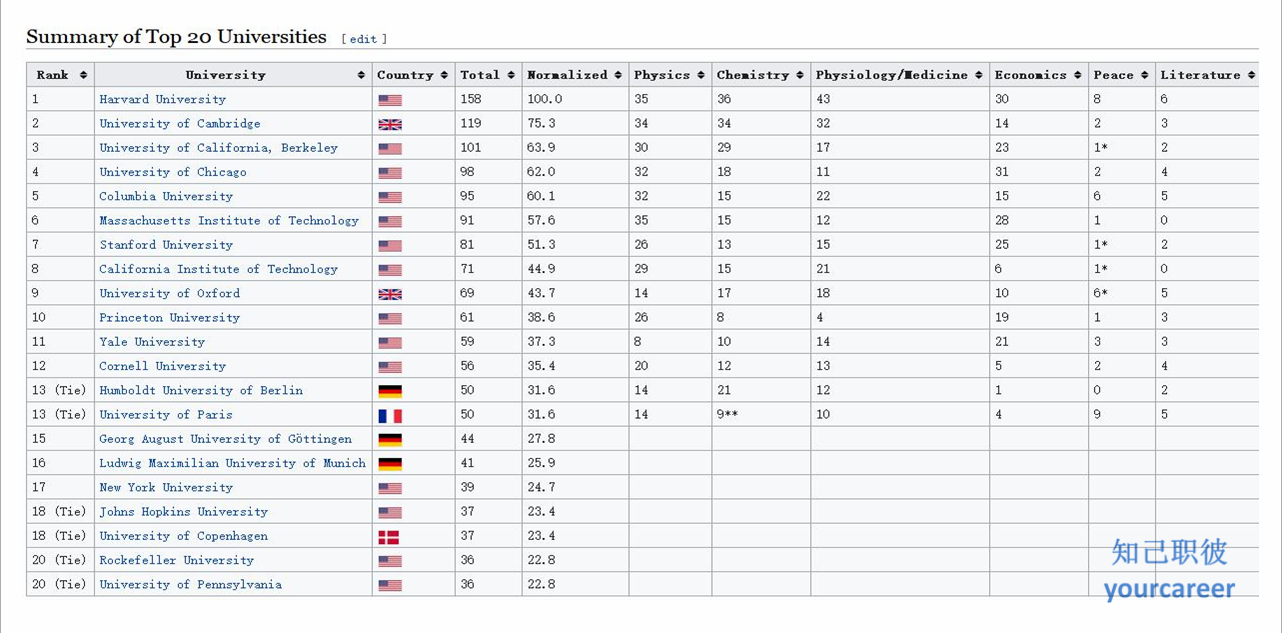Open University of Oxford link
This screenshot has width=1282, height=633.
[169, 293]
